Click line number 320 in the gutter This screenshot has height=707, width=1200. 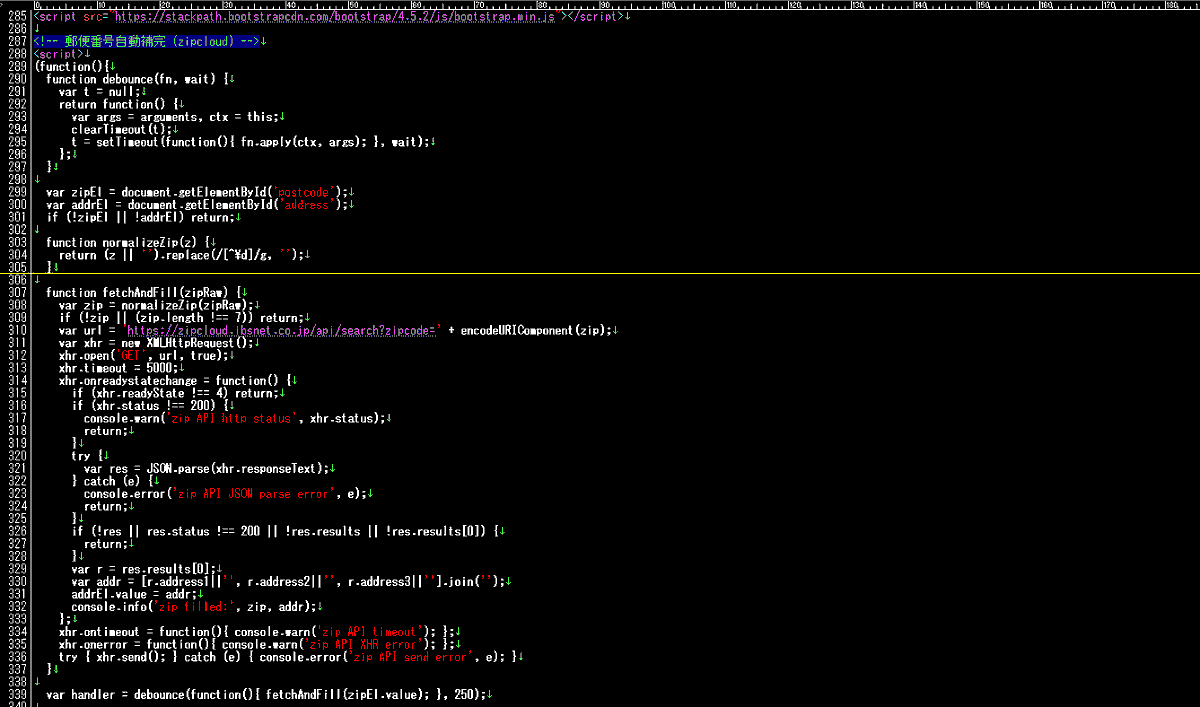click(15, 456)
